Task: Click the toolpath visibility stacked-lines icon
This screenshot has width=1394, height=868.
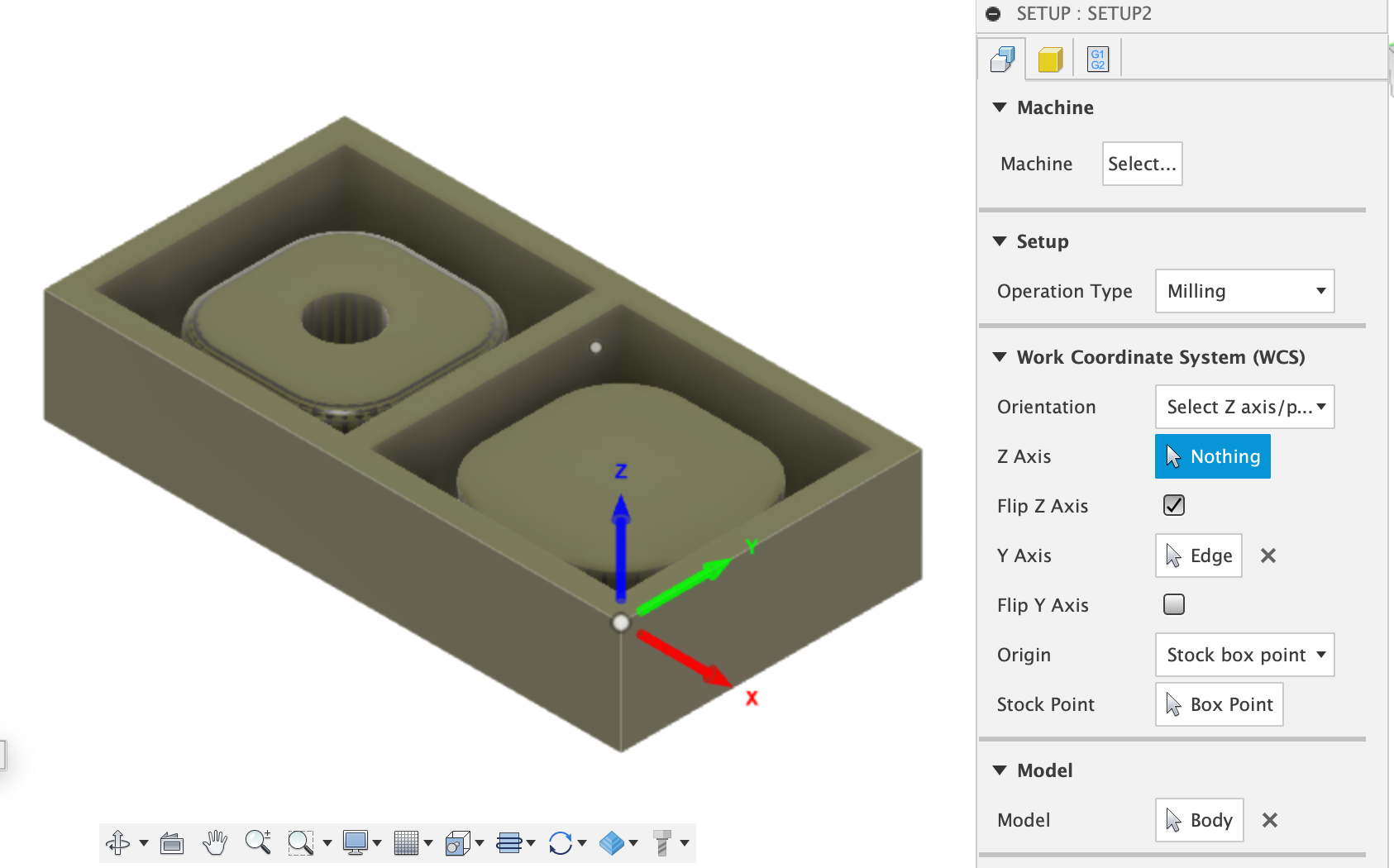Action: (509, 842)
